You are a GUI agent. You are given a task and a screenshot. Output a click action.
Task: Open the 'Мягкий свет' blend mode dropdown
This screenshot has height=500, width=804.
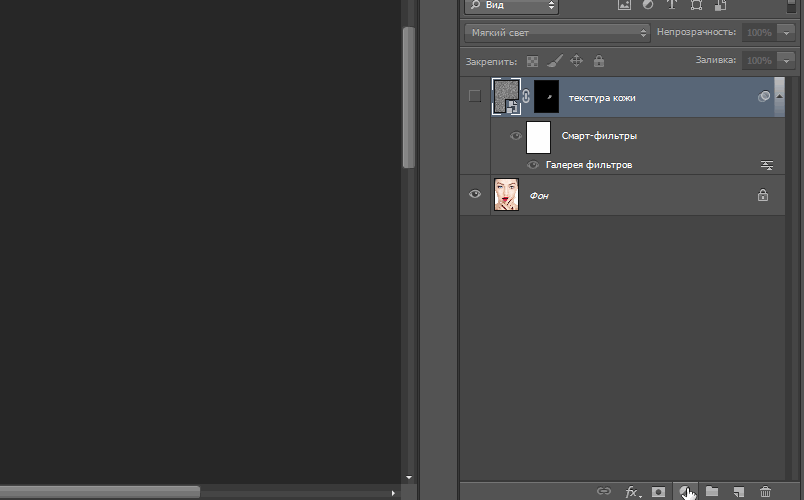point(557,32)
